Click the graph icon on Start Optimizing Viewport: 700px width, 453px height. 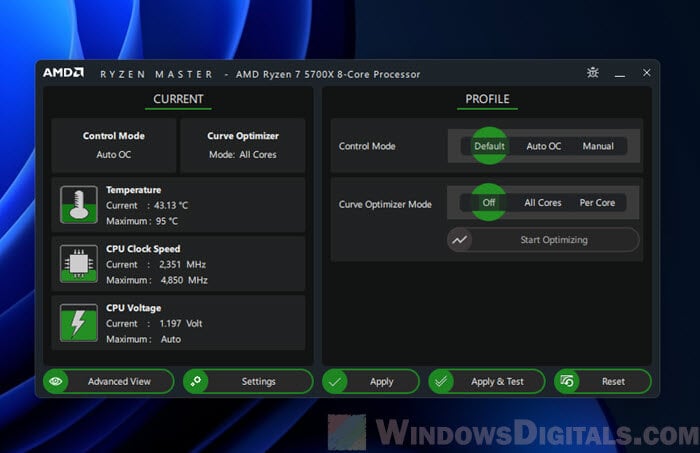pyautogui.click(x=459, y=240)
